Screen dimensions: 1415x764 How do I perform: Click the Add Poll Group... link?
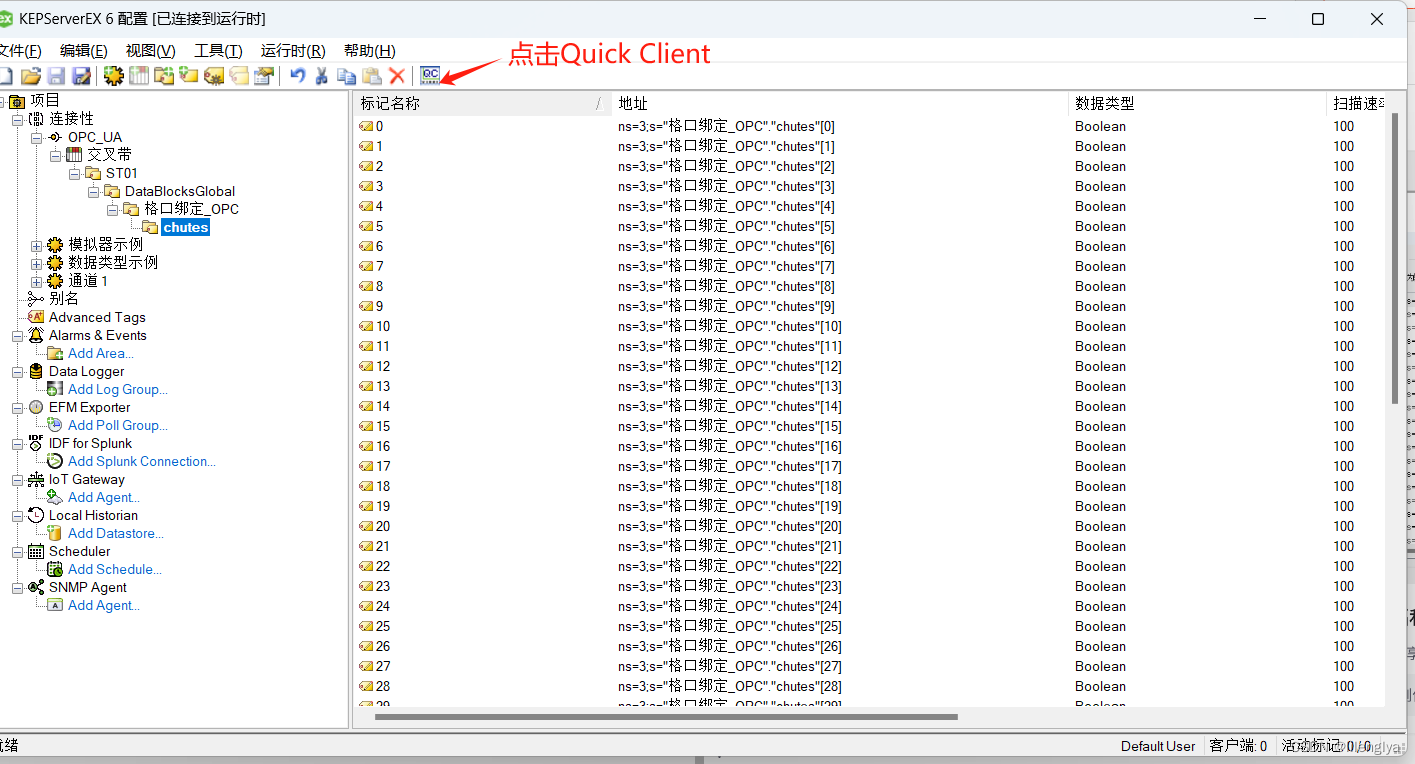coord(118,425)
